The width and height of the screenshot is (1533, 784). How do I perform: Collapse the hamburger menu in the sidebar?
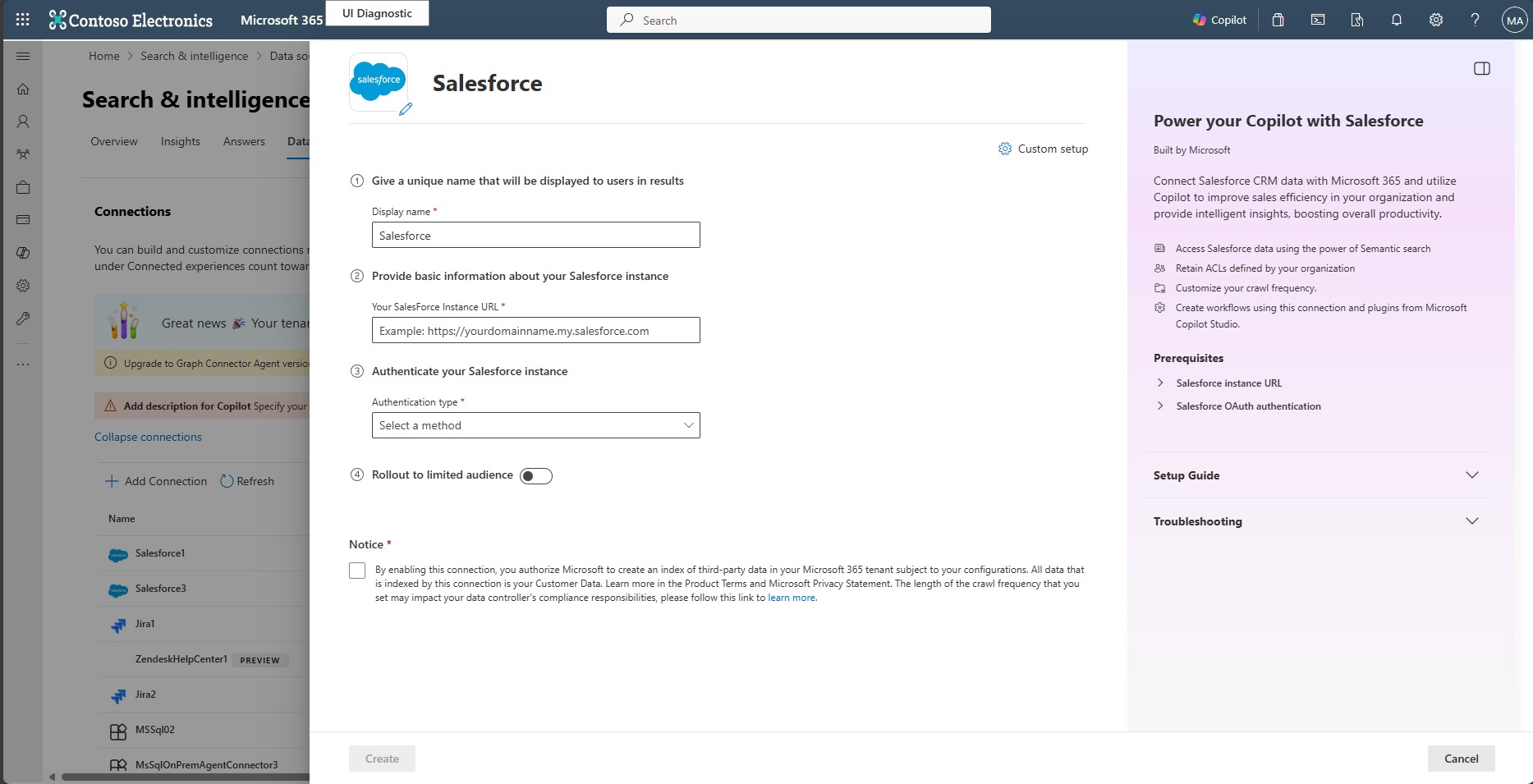tap(22, 57)
